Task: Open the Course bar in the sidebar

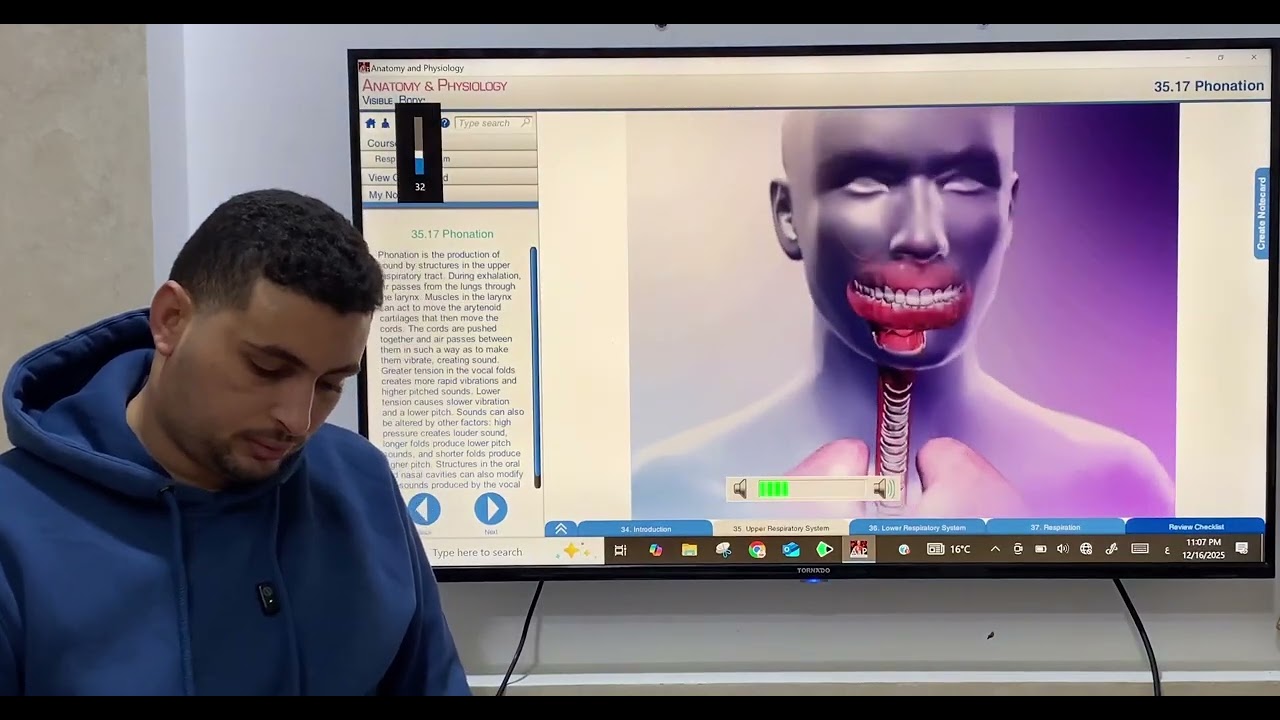Action: [x=450, y=143]
